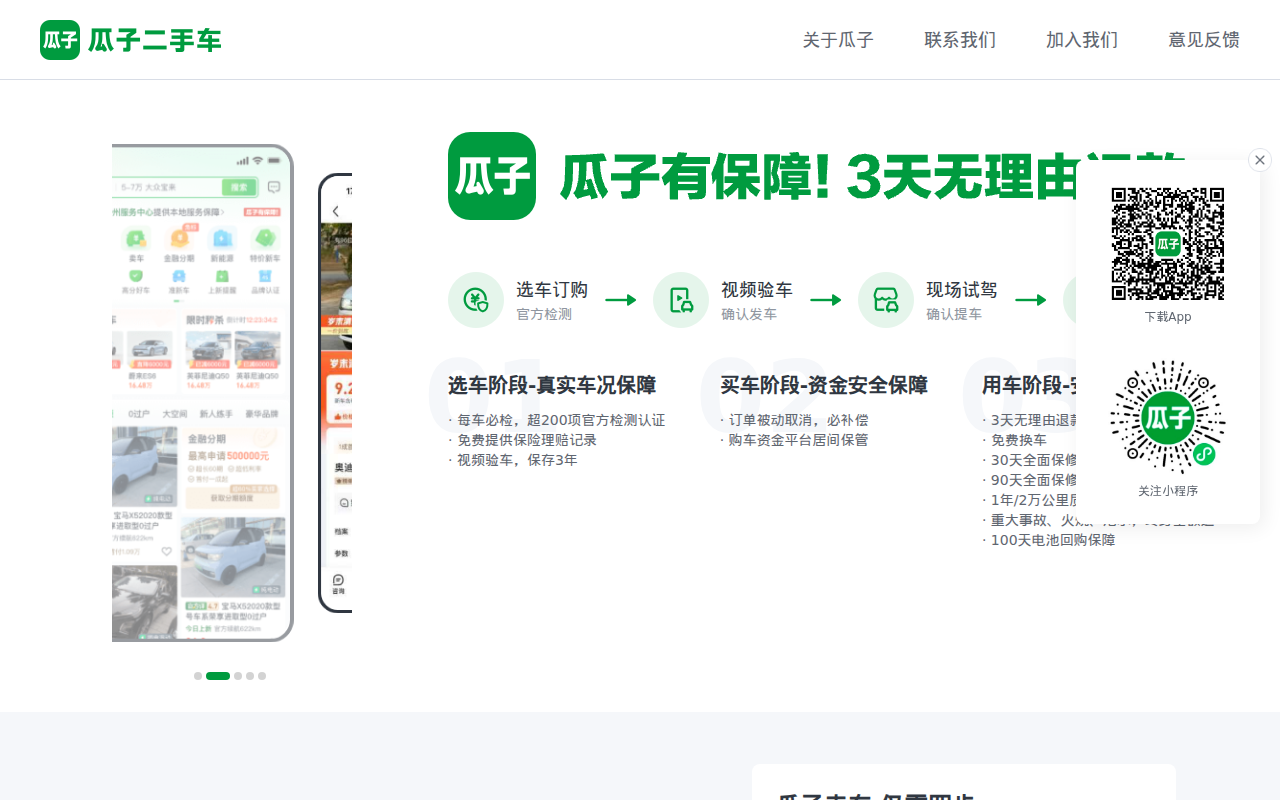Image resolution: width=1280 pixels, height=800 pixels.
Task: Open the 意见反馈 page
Action: [1204, 40]
